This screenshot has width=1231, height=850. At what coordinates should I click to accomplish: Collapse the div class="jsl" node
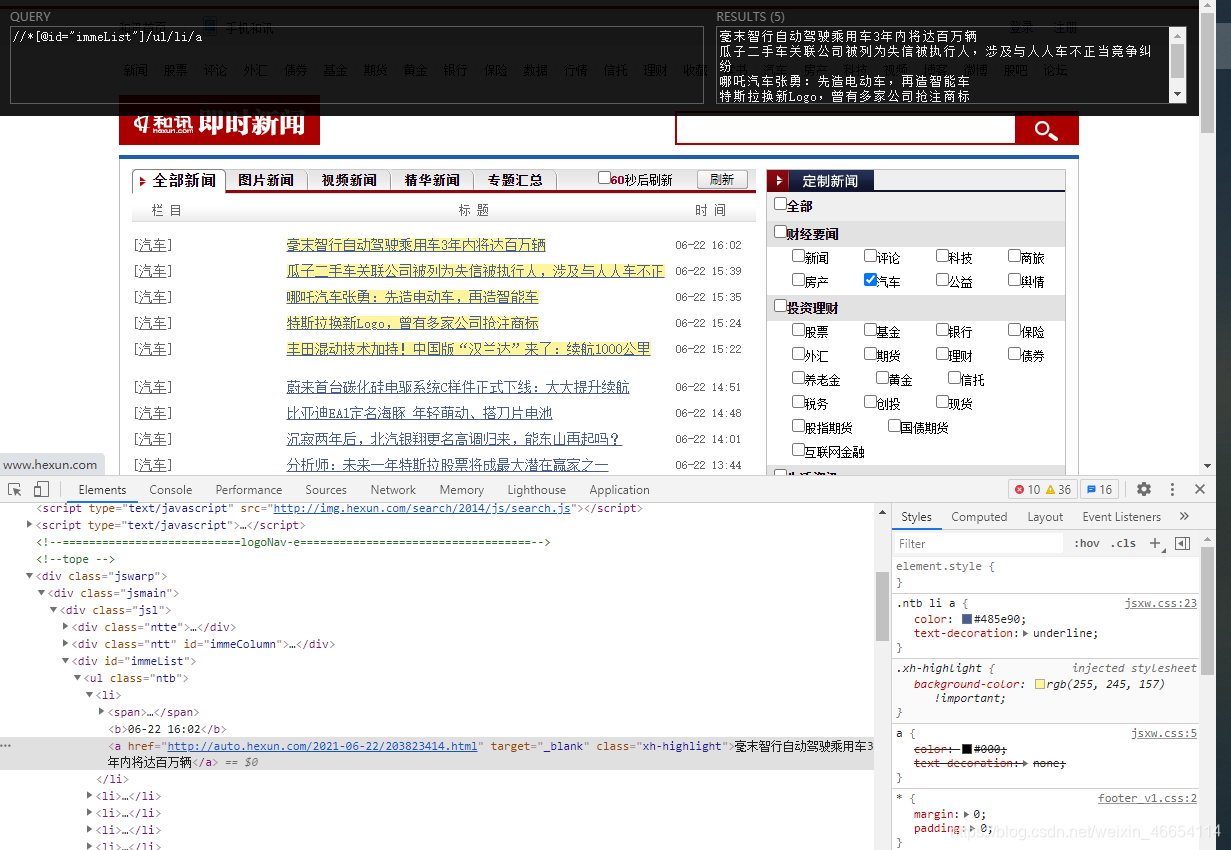point(54,610)
